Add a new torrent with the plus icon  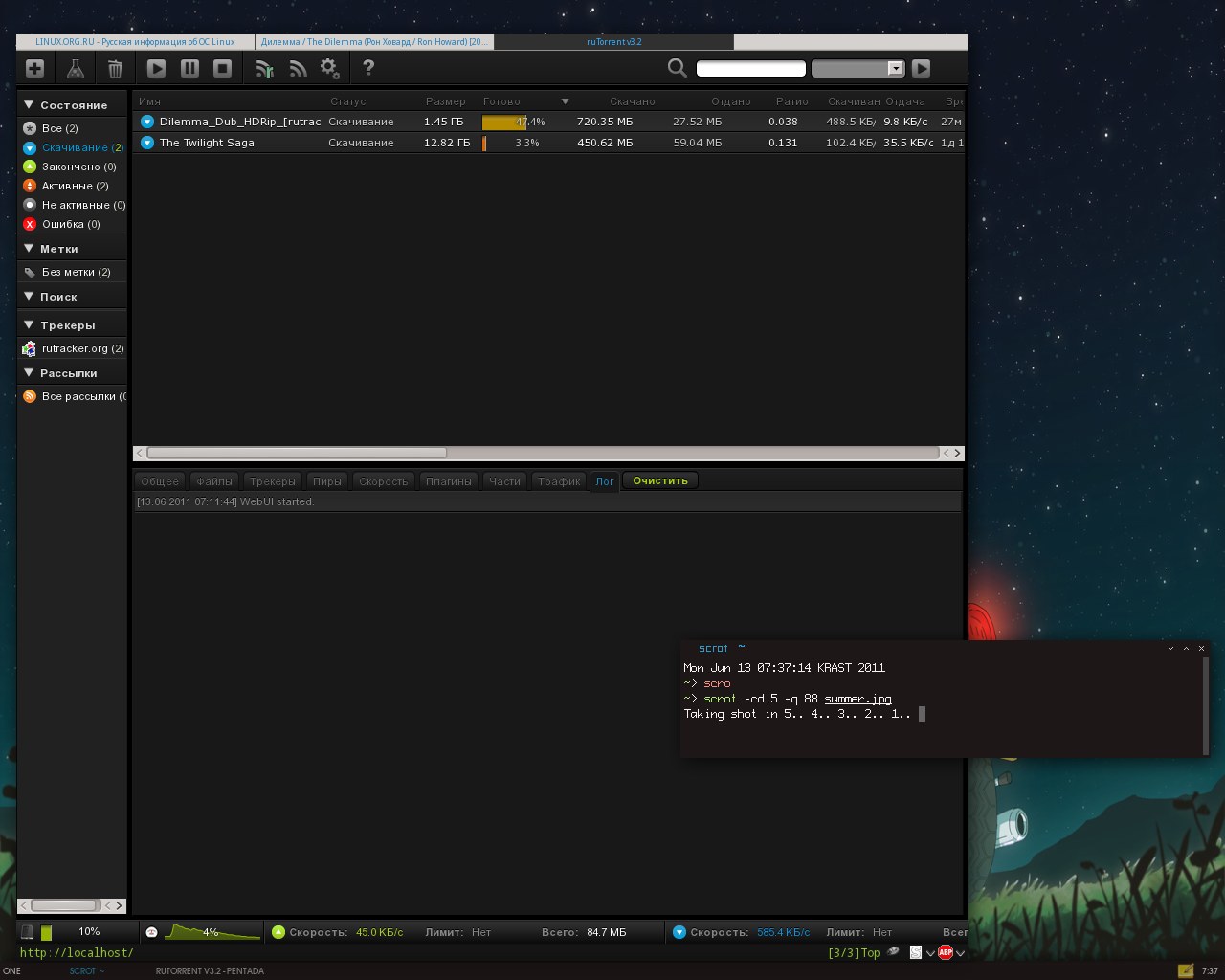[34, 68]
